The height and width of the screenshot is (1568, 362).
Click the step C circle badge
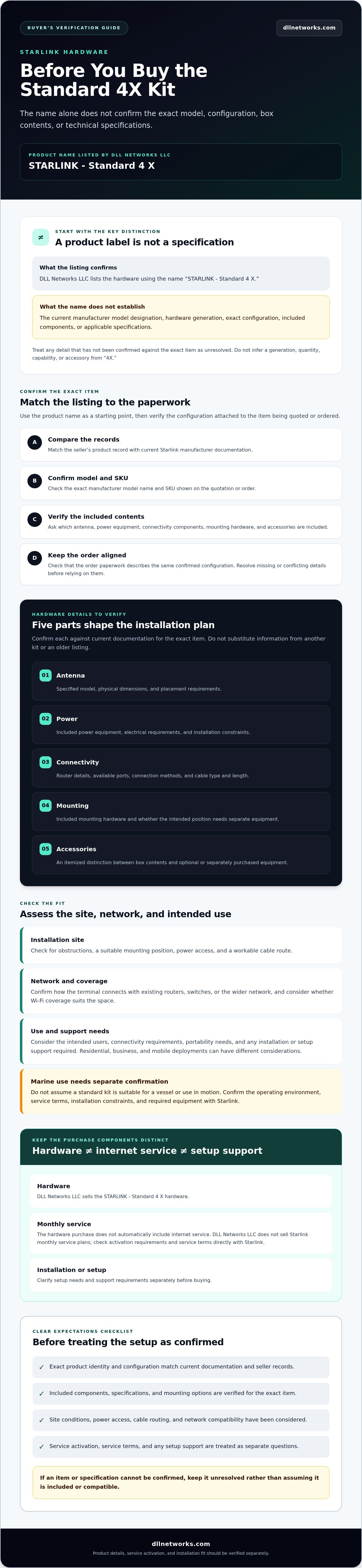tap(35, 519)
